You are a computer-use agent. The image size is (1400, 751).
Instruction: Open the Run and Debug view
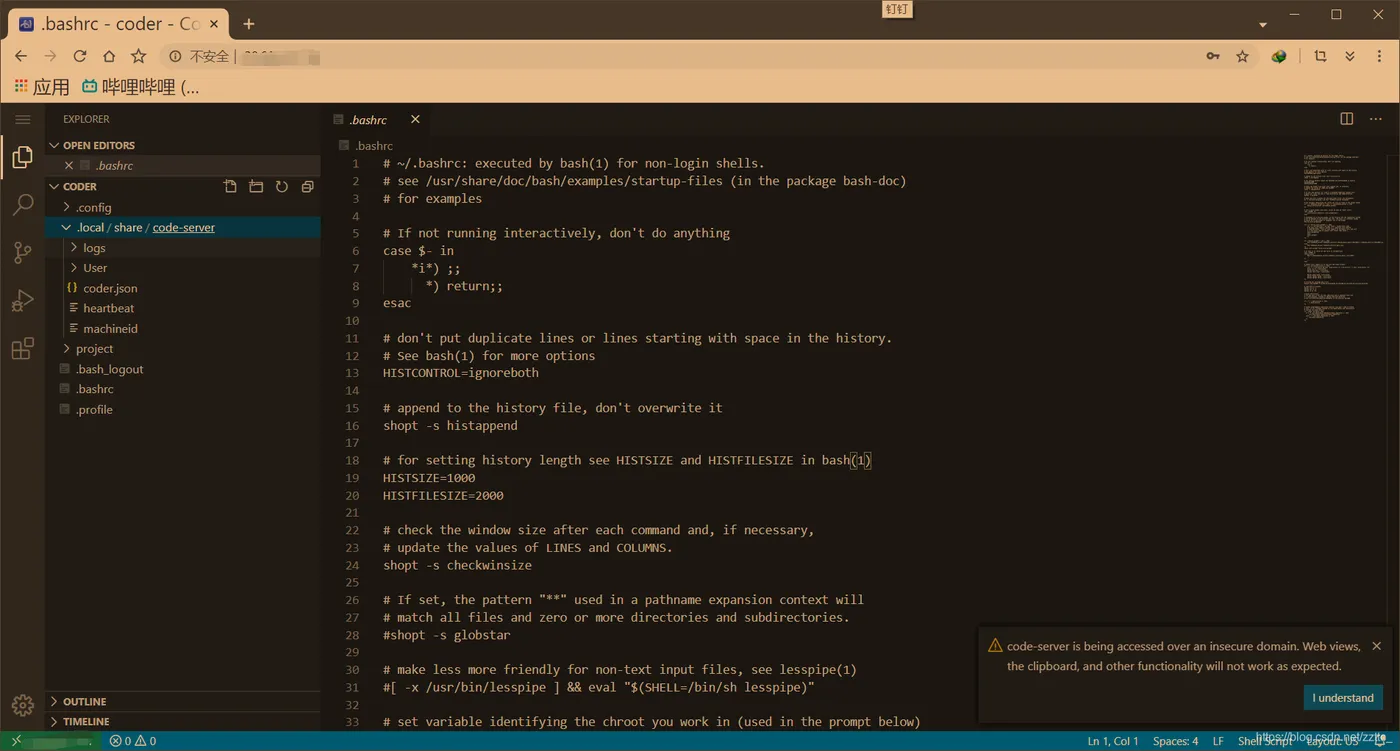(22, 301)
